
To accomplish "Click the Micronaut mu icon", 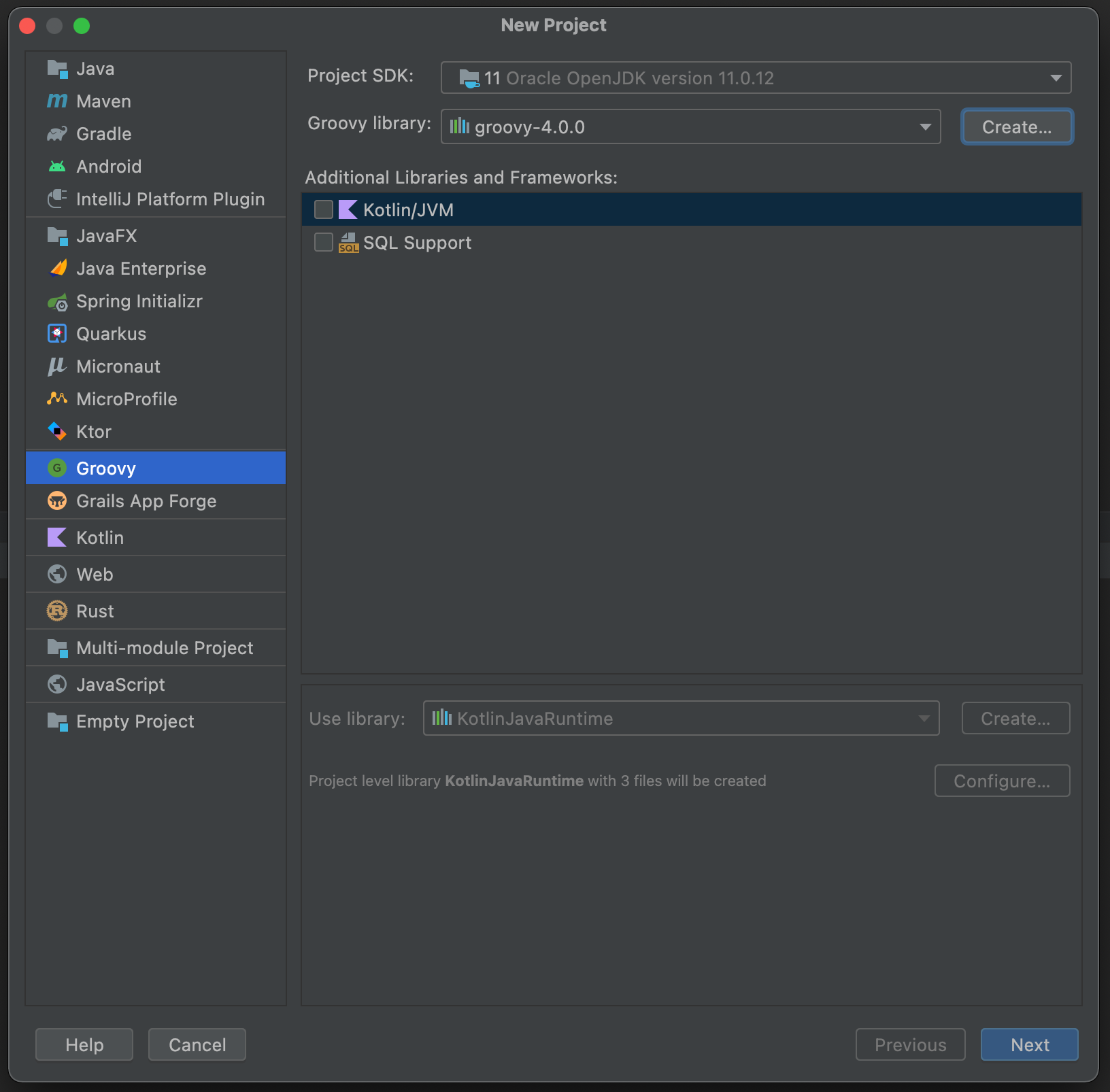I will [57, 366].
